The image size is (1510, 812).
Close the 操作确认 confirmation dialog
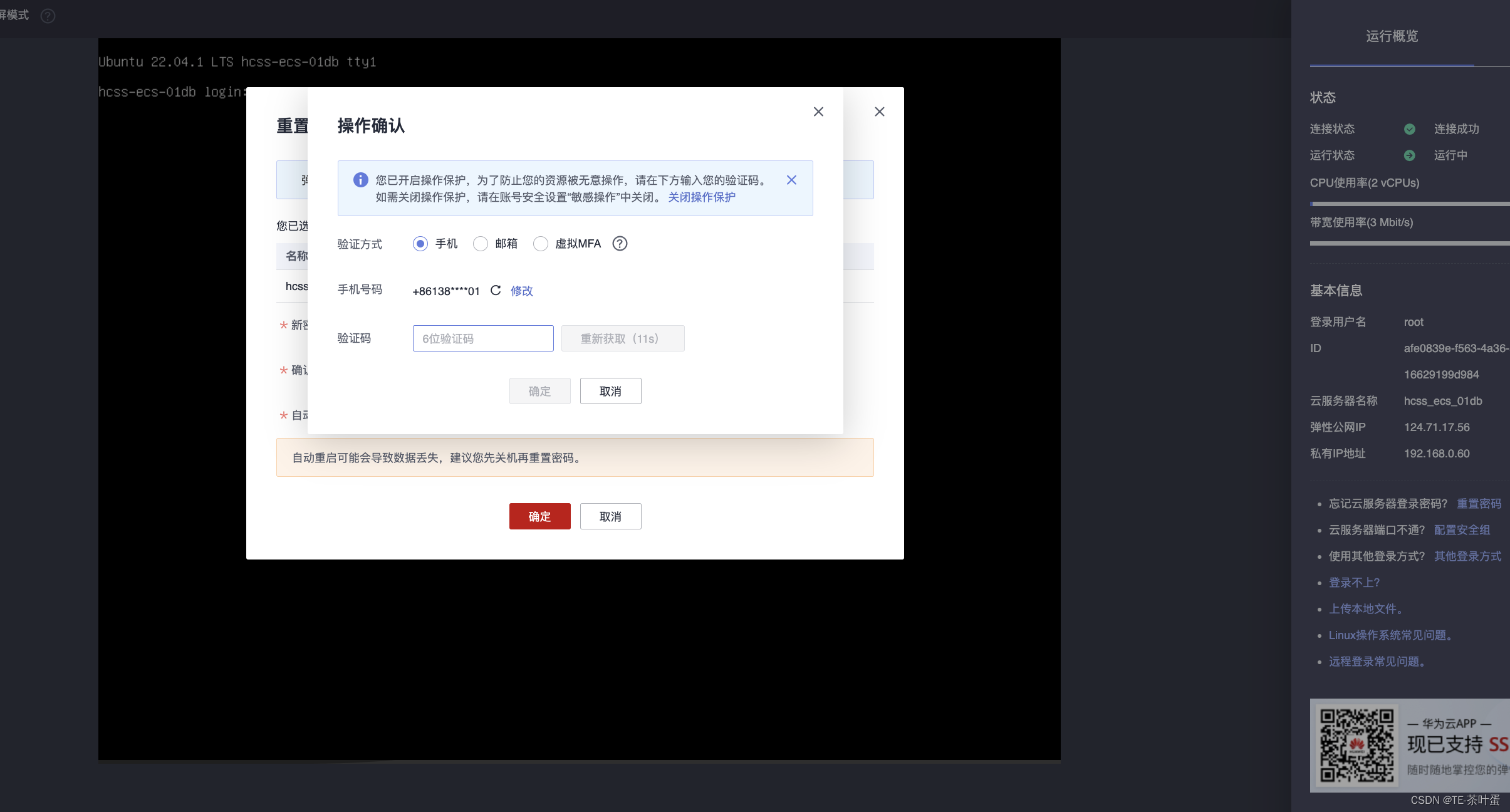point(818,112)
